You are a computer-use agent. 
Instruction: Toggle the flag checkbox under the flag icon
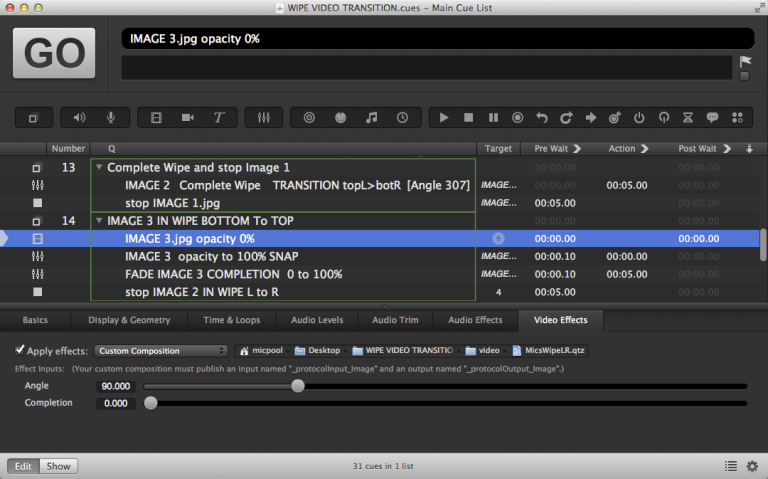(744, 76)
